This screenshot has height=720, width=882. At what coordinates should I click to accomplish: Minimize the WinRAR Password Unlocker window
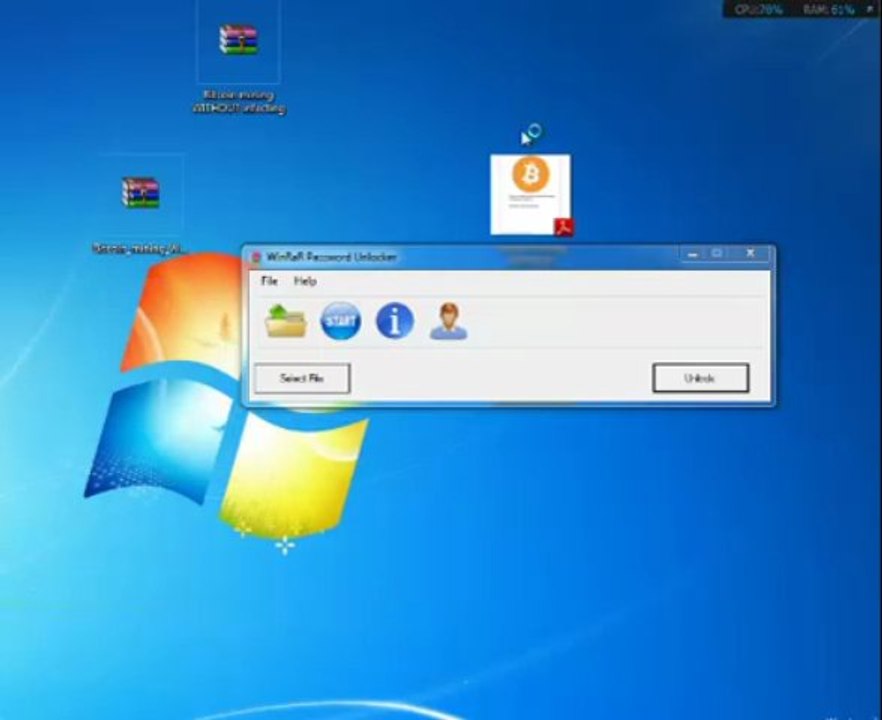pyautogui.click(x=693, y=254)
